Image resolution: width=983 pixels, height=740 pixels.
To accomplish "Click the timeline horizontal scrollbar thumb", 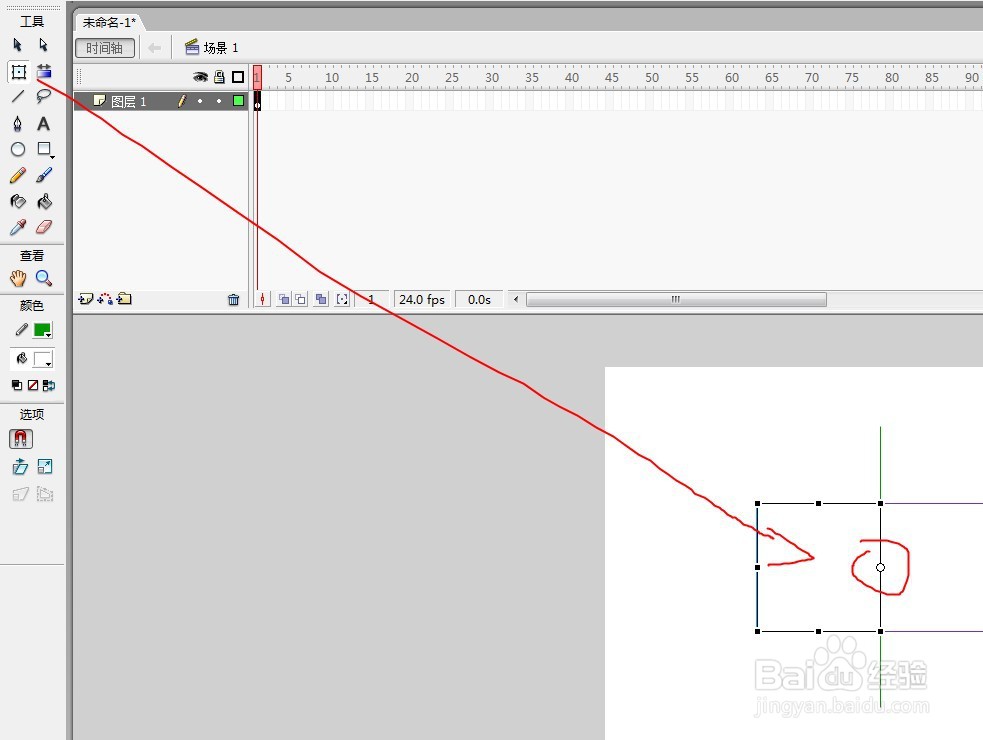I will click(x=676, y=299).
